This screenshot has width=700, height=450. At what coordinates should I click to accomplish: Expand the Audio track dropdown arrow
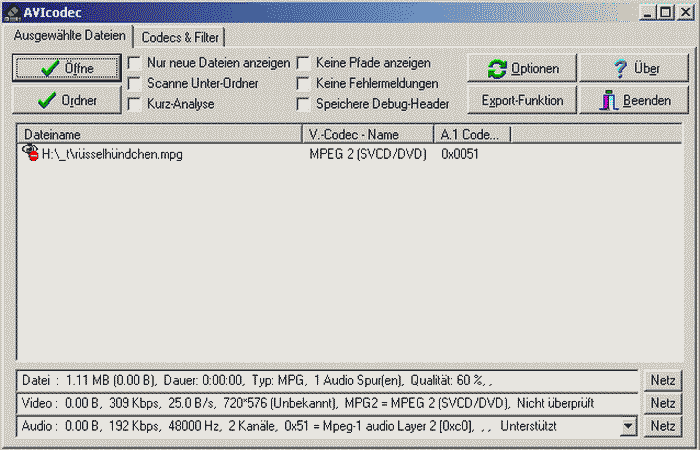[x=628, y=427]
